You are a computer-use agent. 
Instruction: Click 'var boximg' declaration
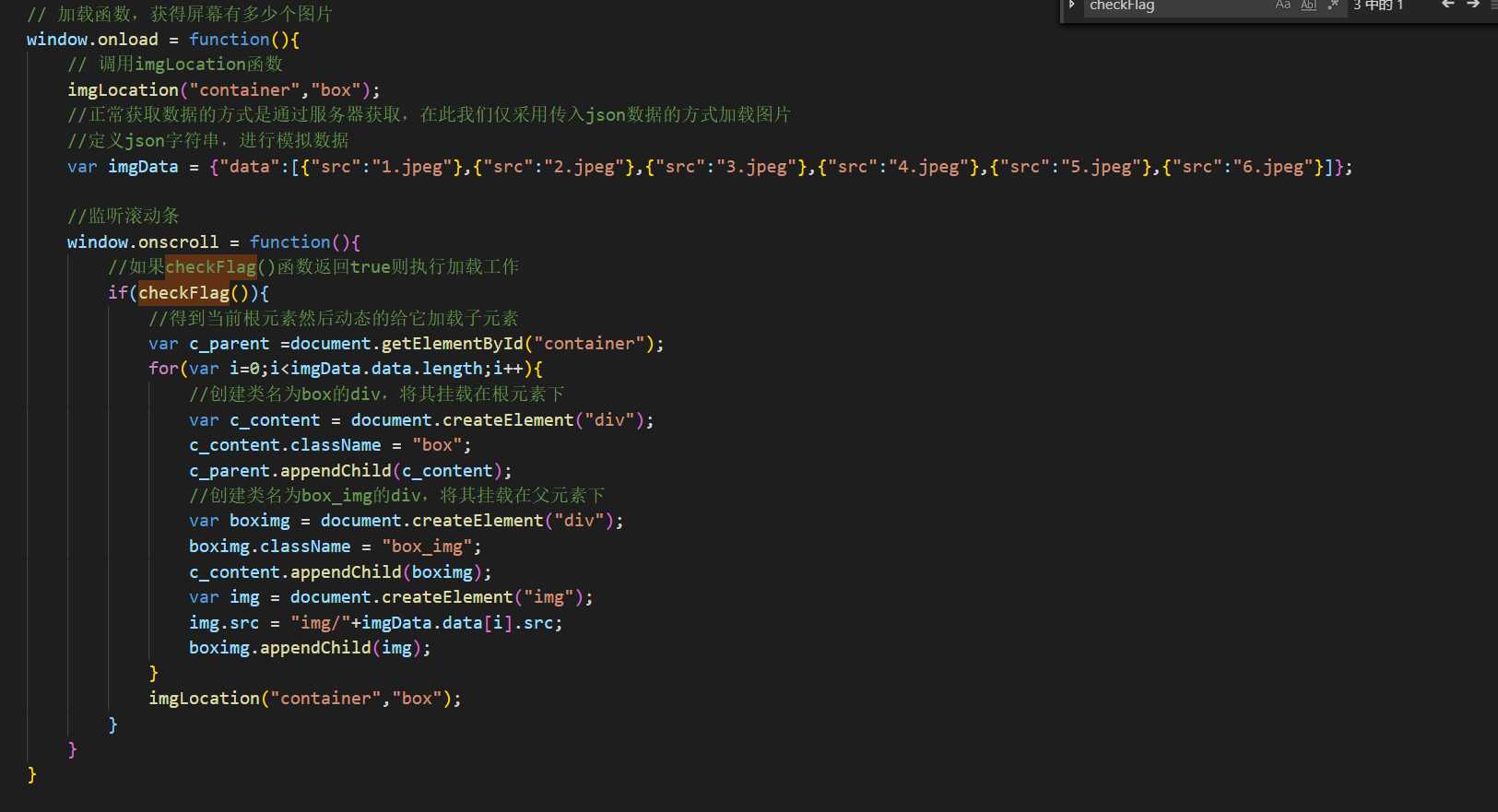pyautogui.click(x=407, y=521)
